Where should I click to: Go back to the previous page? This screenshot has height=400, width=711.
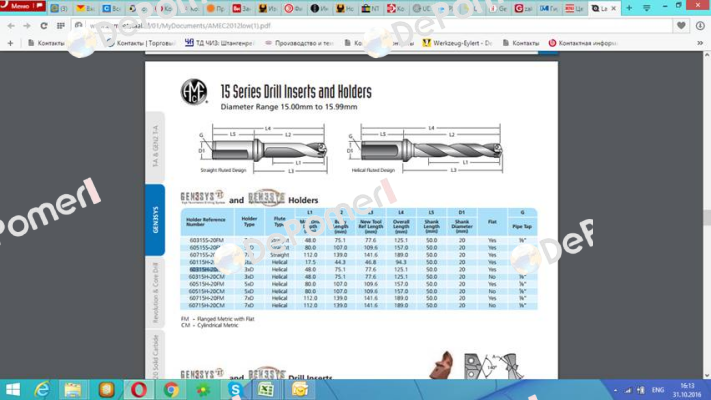click(x=11, y=26)
